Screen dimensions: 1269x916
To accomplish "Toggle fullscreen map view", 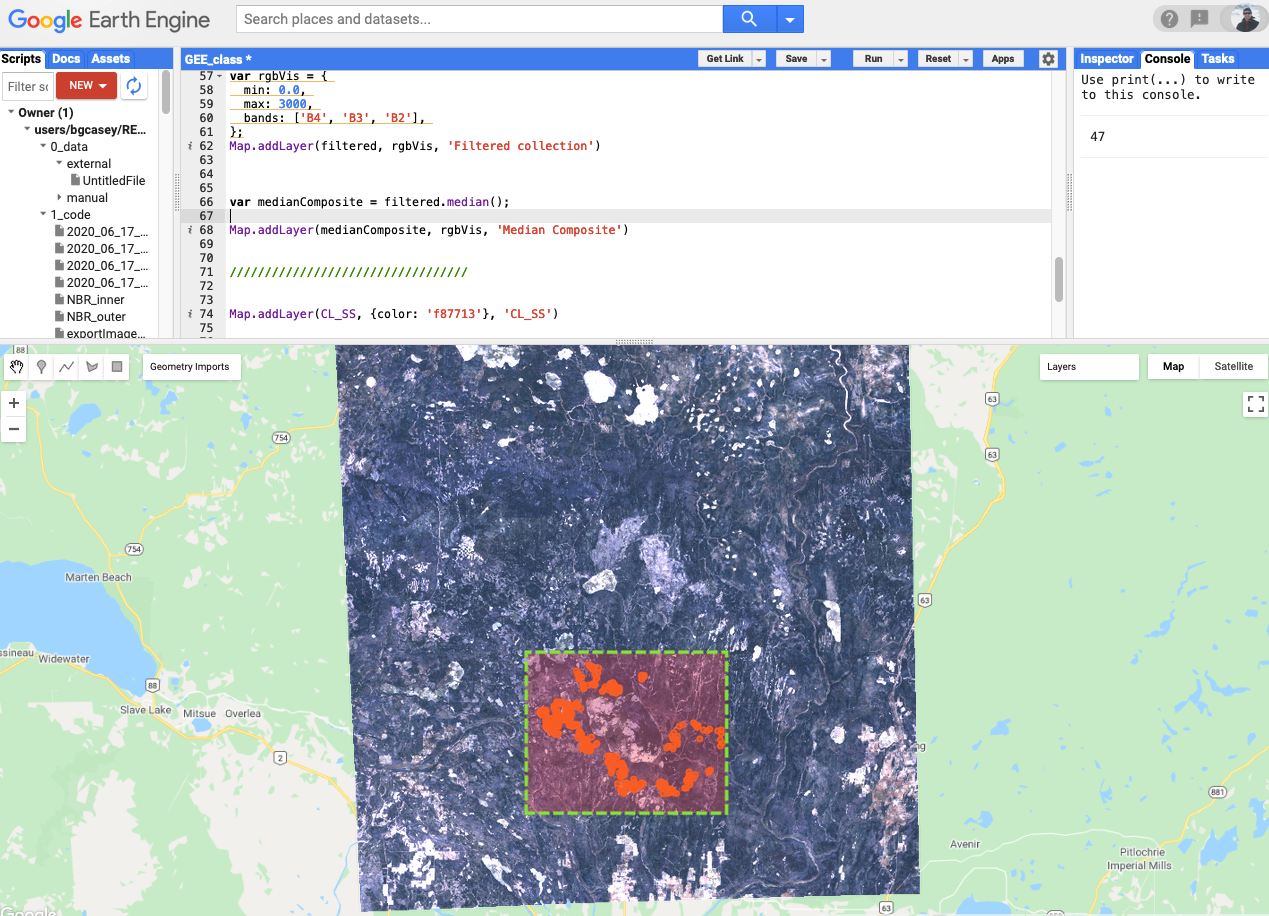I will pyautogui.click(x=1255, y=404).
